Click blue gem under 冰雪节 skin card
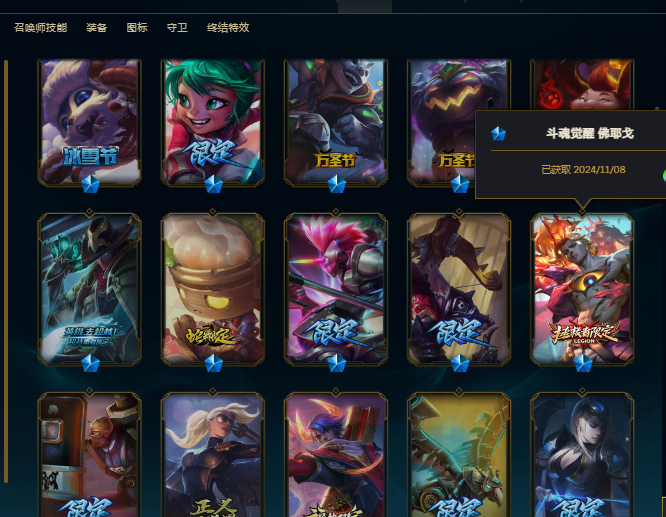Viewport: 666px width, 517px height. click(90, 184)
